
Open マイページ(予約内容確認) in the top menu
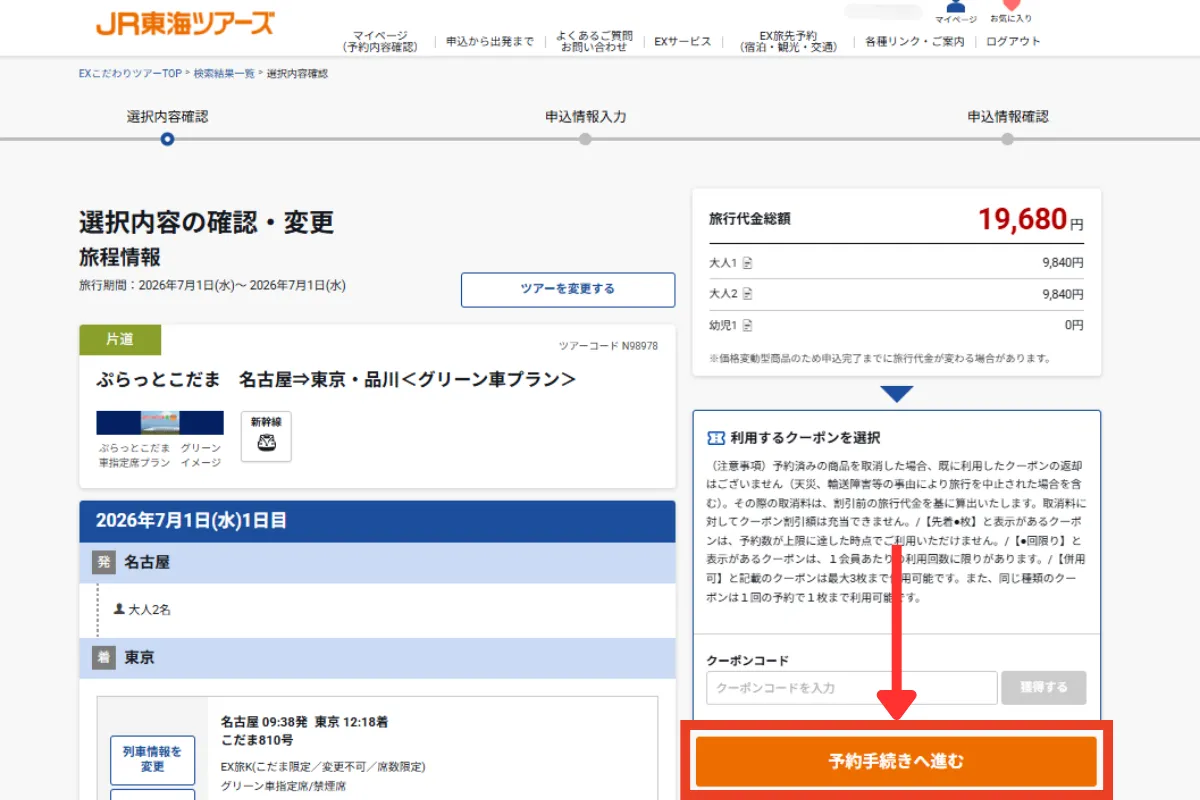(380, 41)
